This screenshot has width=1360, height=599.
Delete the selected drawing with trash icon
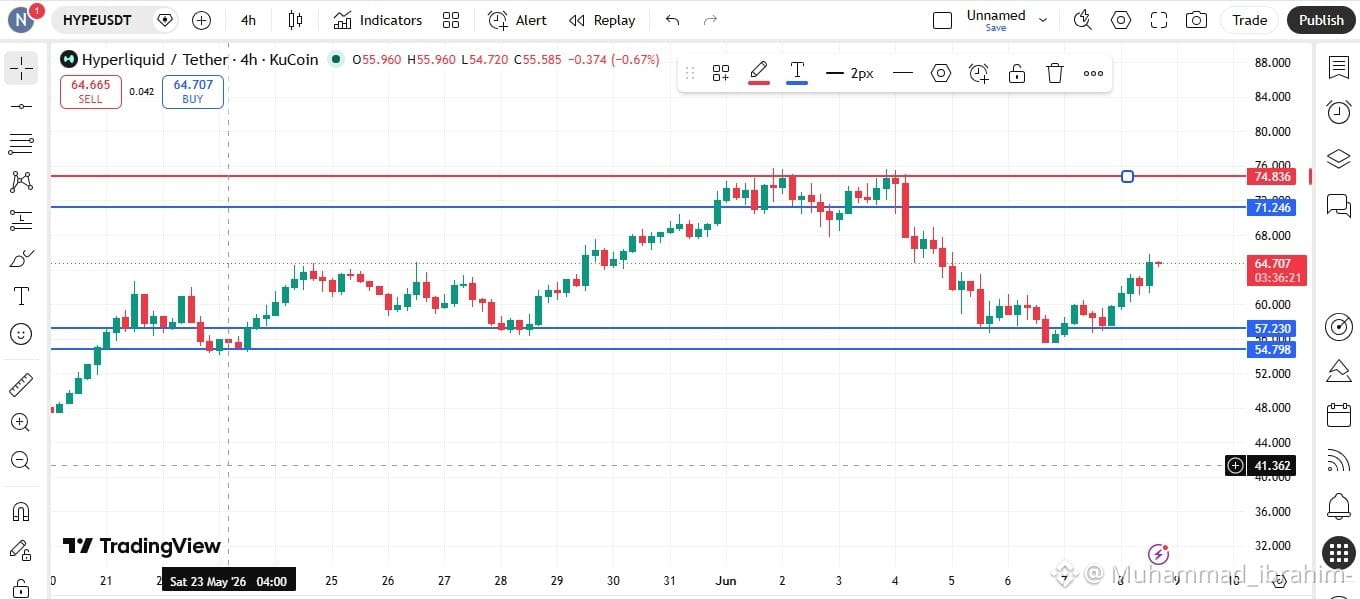[x=1055, y=73]
